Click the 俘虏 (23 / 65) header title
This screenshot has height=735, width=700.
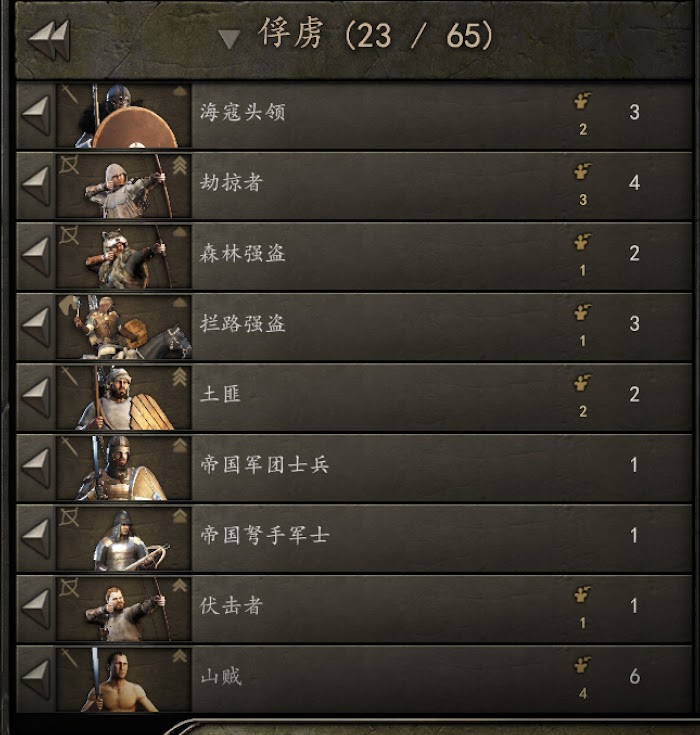tap(375, 35)
